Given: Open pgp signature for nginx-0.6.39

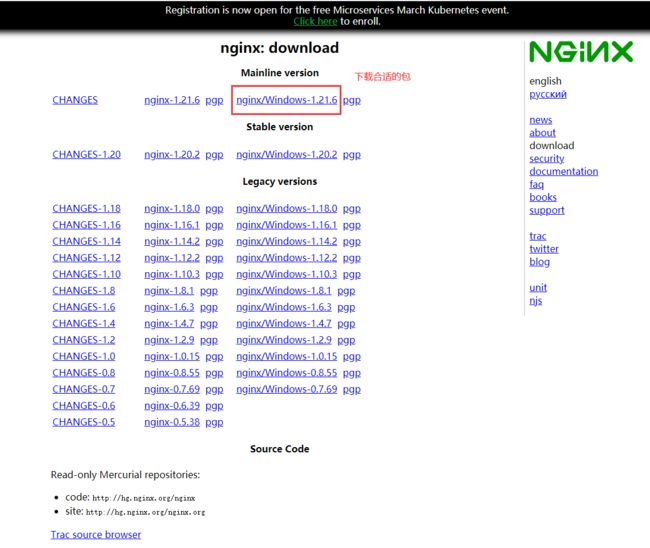Looking at the screenshot, I should 214,406.
